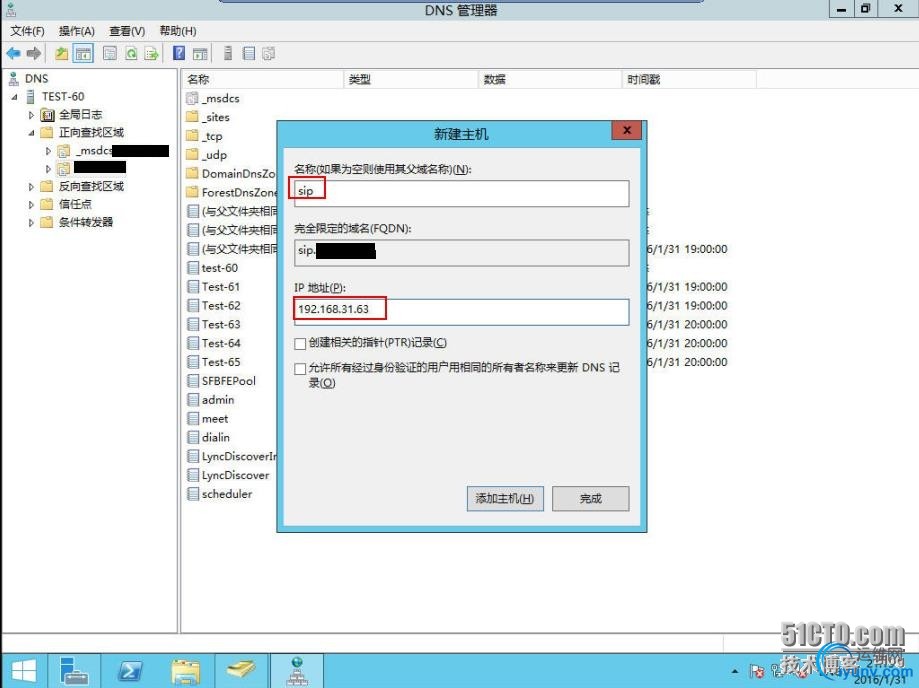The image size is (919, 688).
Task: Open Server Manager from the taskbar
Action: click(74, 671)
